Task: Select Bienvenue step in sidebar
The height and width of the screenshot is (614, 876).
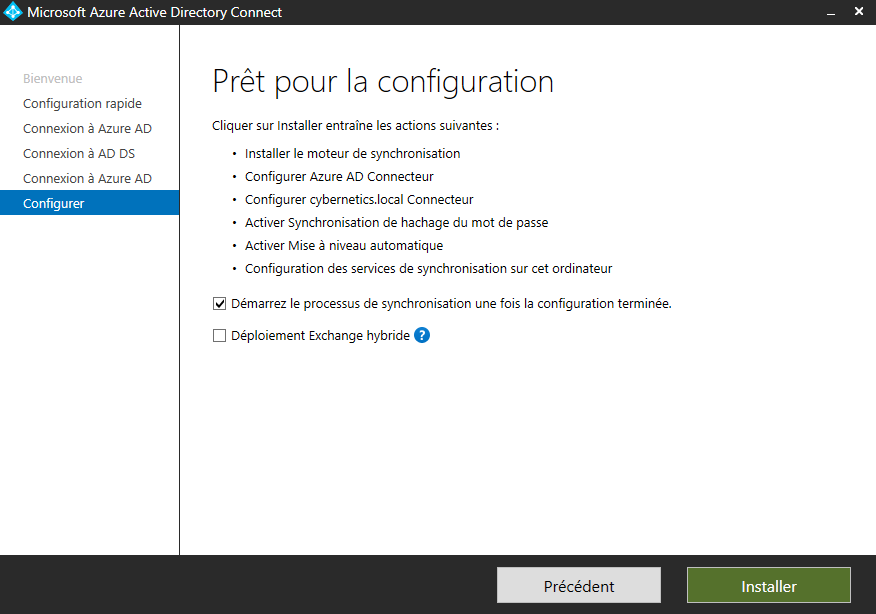Action: point(53,79)
